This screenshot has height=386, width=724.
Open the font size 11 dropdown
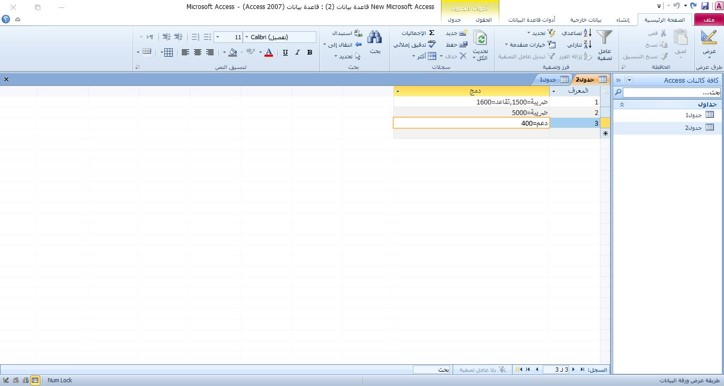click(217, 37)
